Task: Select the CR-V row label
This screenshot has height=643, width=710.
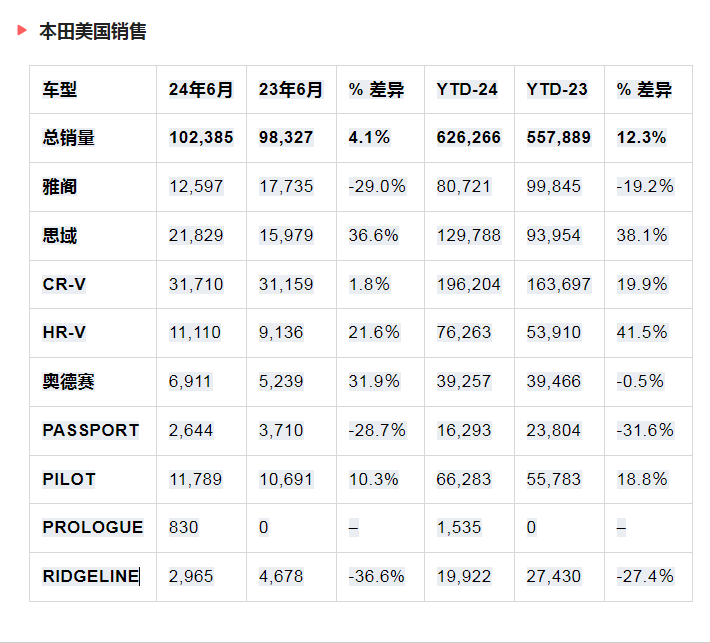Action: point(64,285)
